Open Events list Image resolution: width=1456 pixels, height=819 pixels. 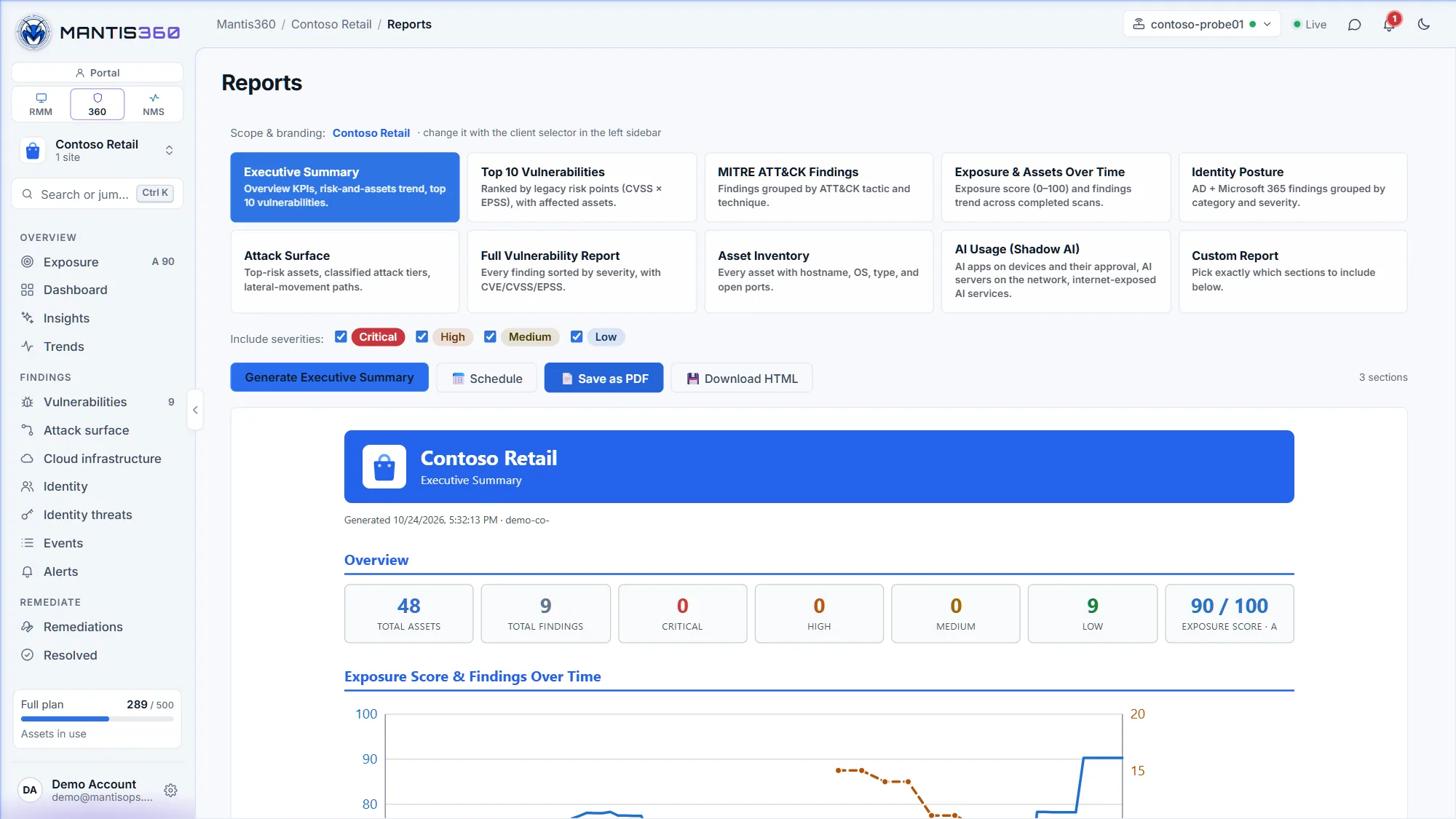(x=98, y=543)
